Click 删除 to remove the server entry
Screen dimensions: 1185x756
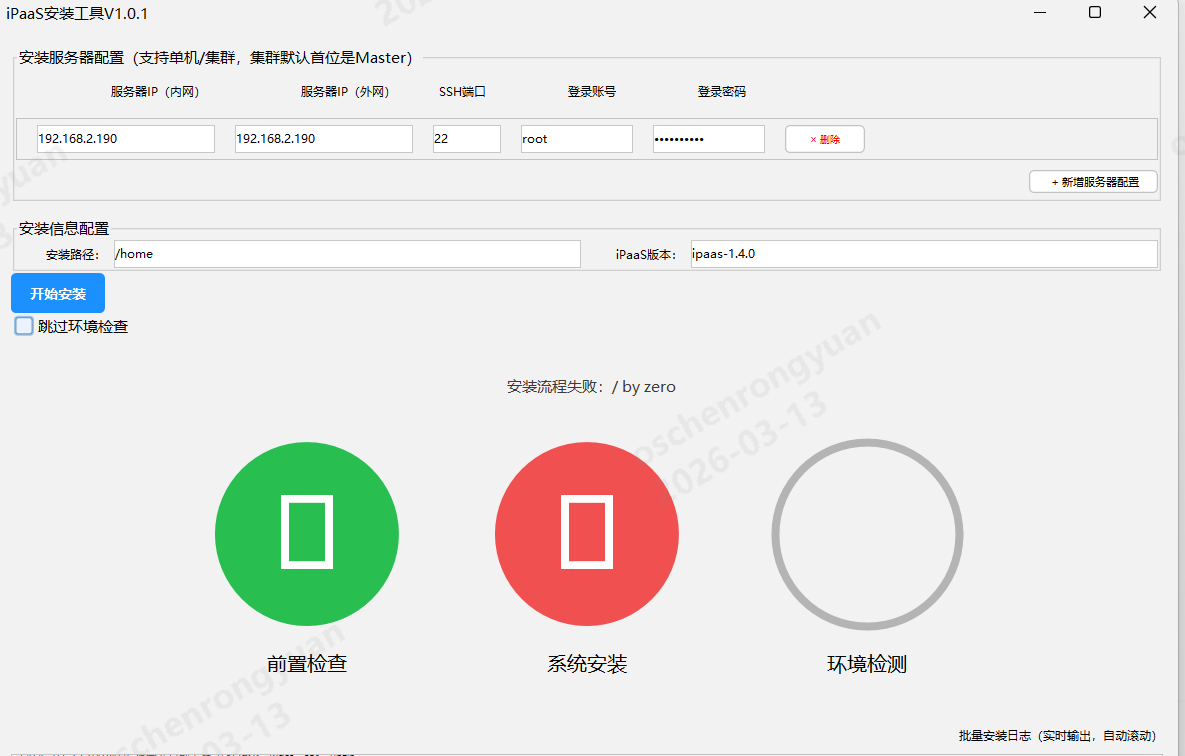click(824, 139)
